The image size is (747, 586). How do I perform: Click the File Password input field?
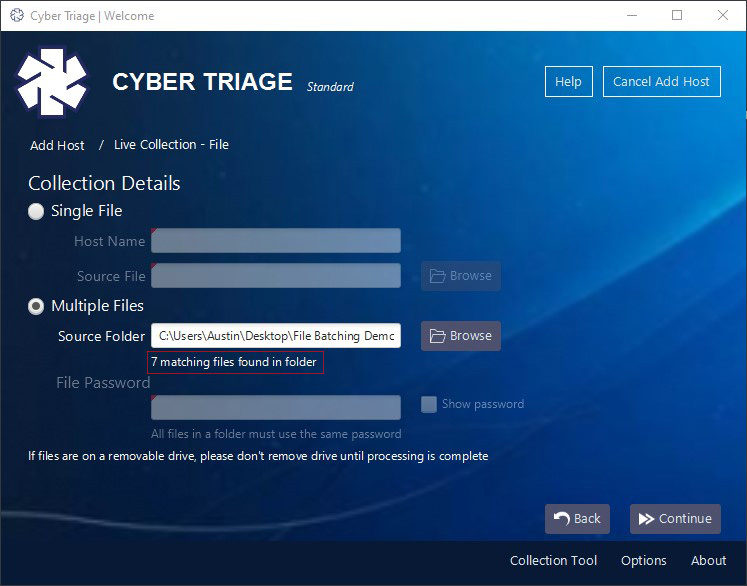276,407
